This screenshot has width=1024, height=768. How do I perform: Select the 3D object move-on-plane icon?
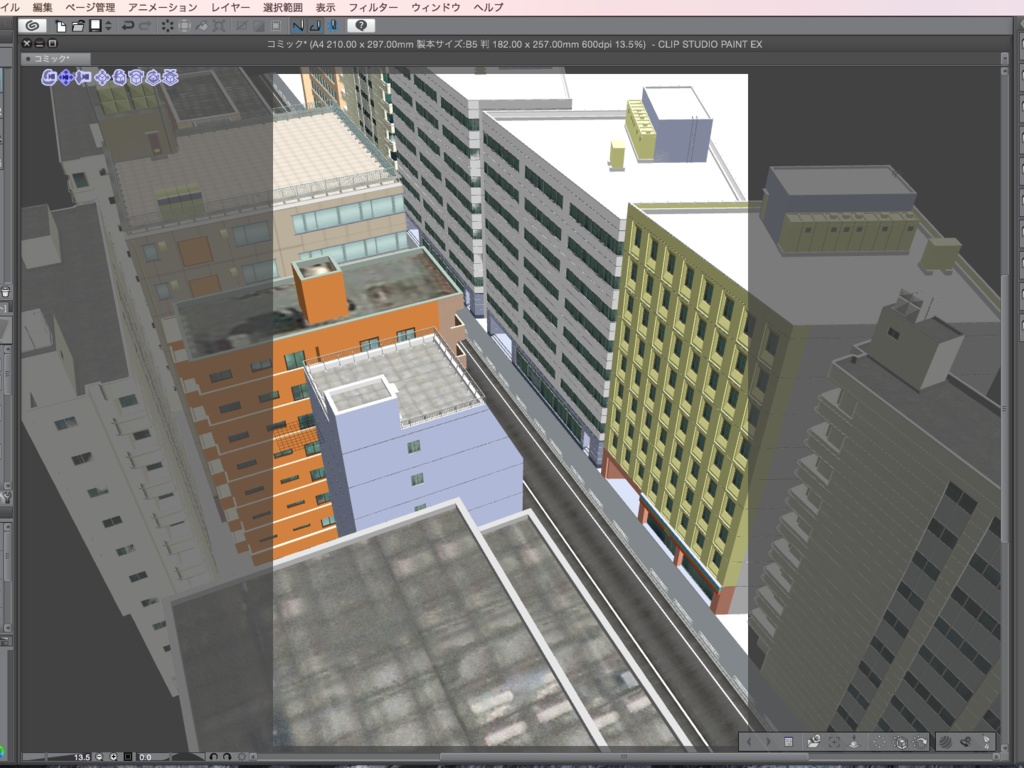(102, 78)
